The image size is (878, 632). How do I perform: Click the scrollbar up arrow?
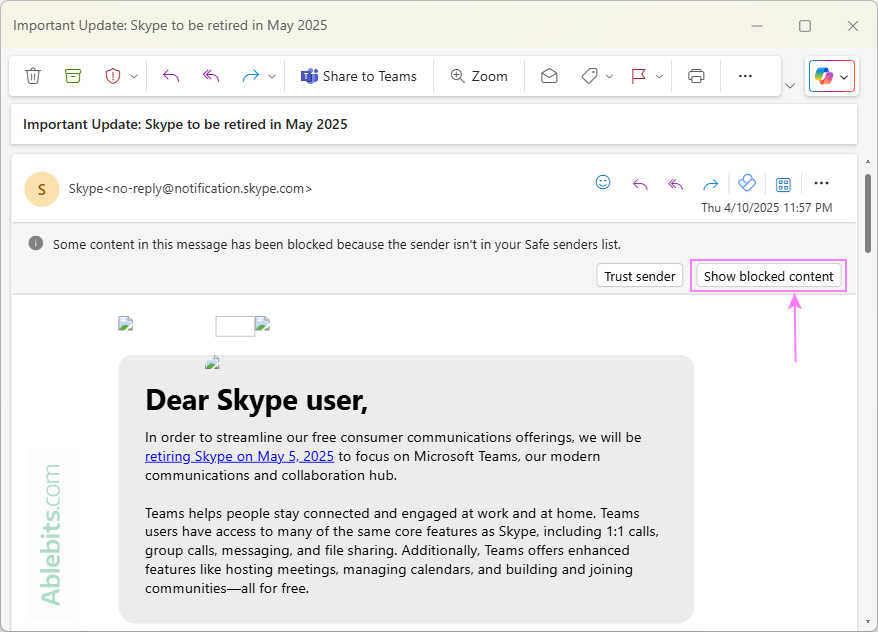point(868,162)
